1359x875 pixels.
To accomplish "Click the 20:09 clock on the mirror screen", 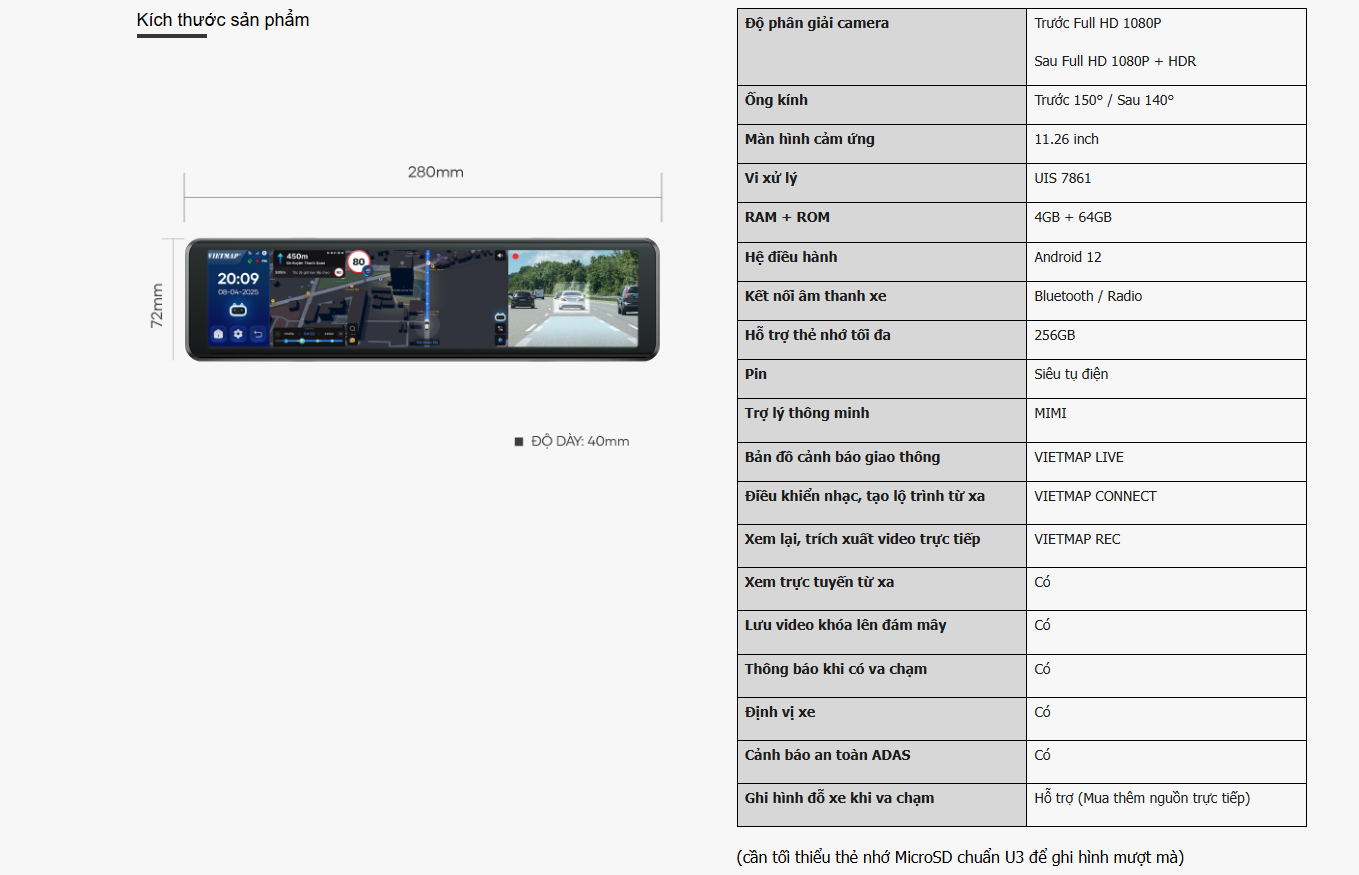I will tap(238, 279).
